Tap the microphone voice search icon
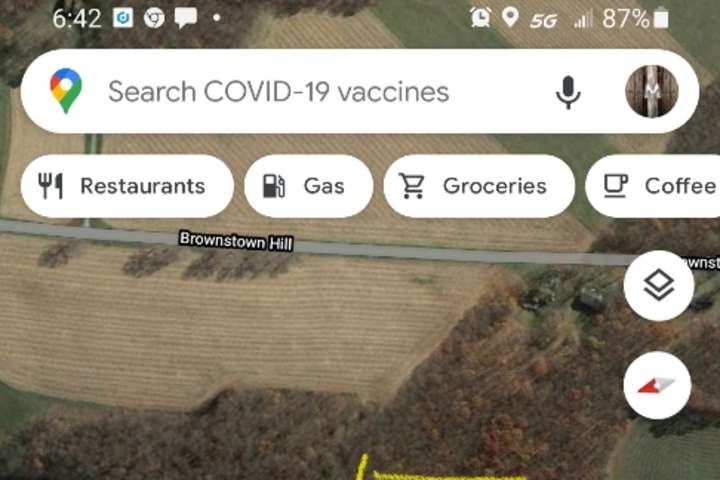The image size is (720, 480). click(x=568, y=92)
